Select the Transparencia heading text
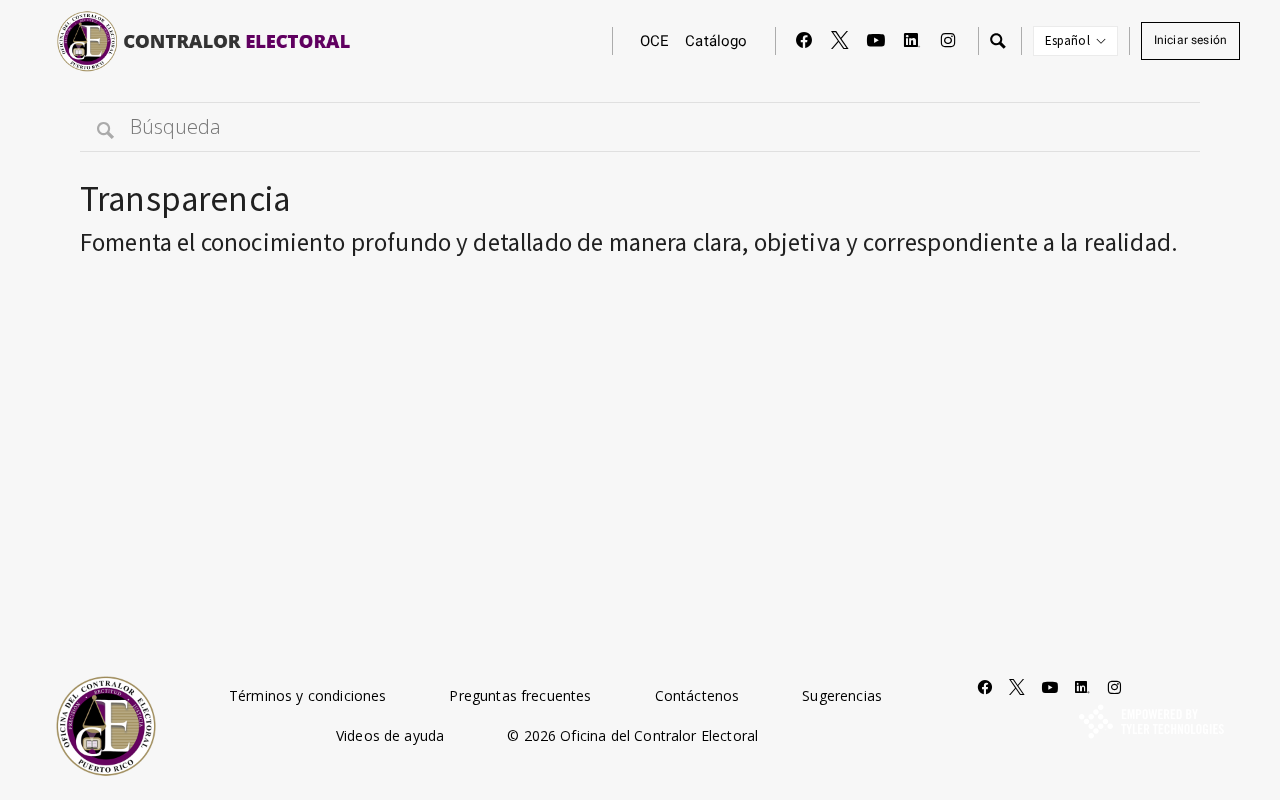 [x=185, y=199]
